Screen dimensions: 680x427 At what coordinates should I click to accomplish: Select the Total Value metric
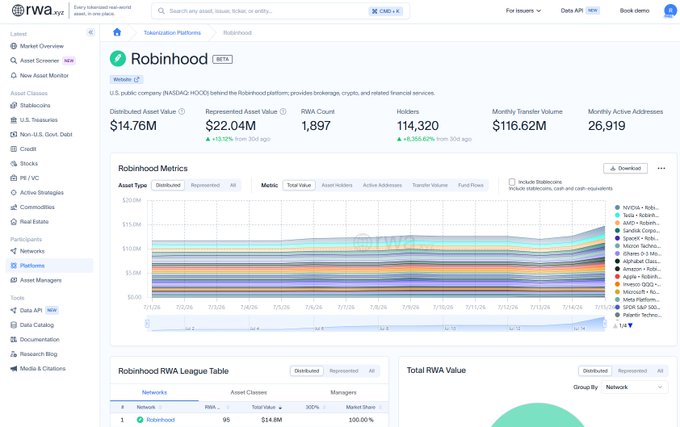pos(299,185)
